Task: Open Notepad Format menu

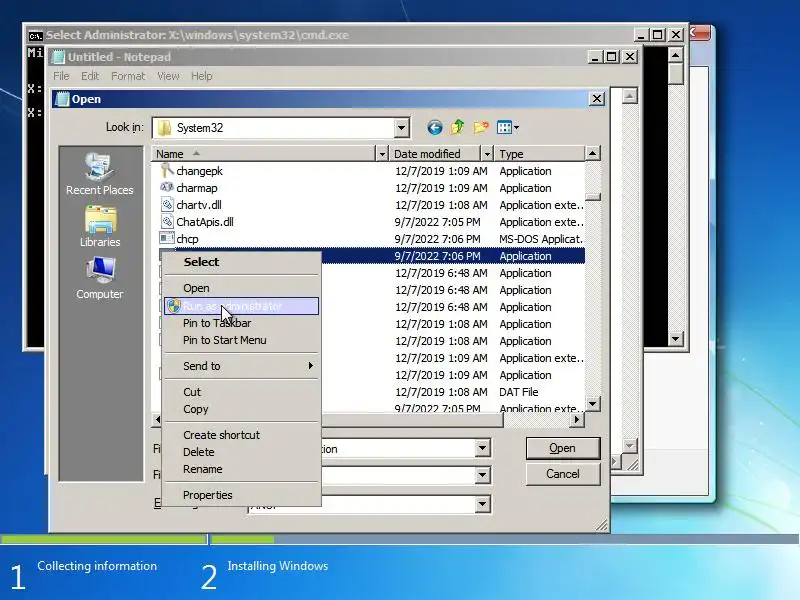Action: pyautogui.click(x=128, y=76)
